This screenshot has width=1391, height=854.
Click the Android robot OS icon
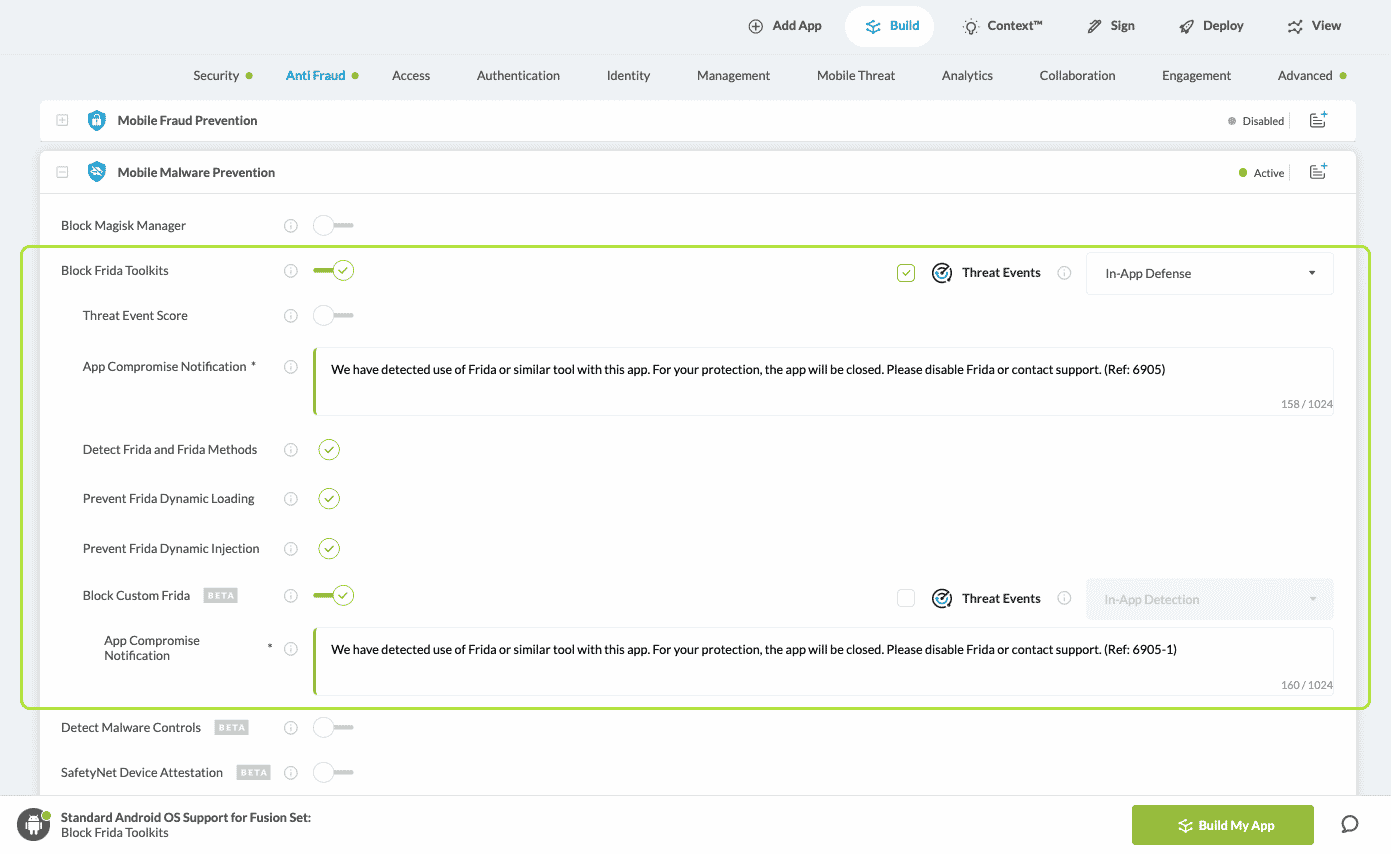[x=34, y=824]
